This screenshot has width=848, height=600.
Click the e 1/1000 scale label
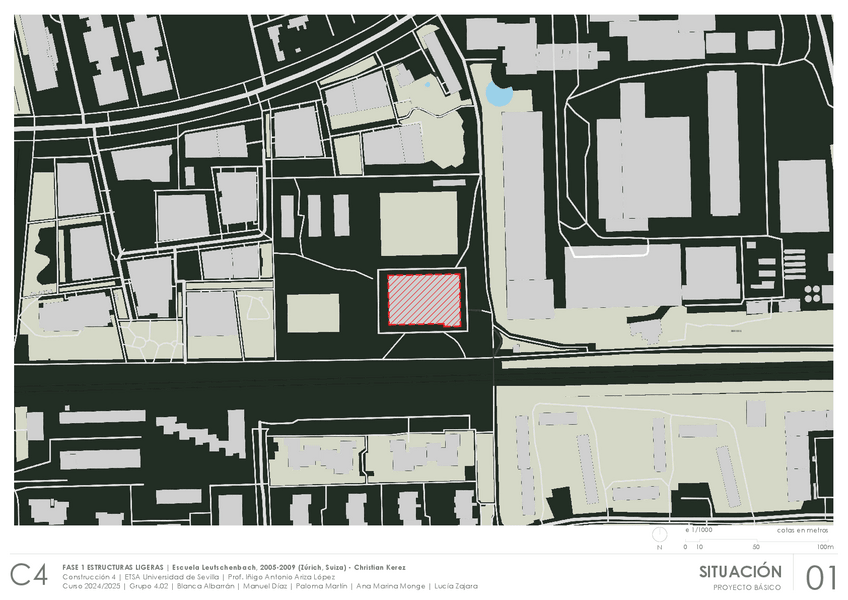[x=699, y=530]
